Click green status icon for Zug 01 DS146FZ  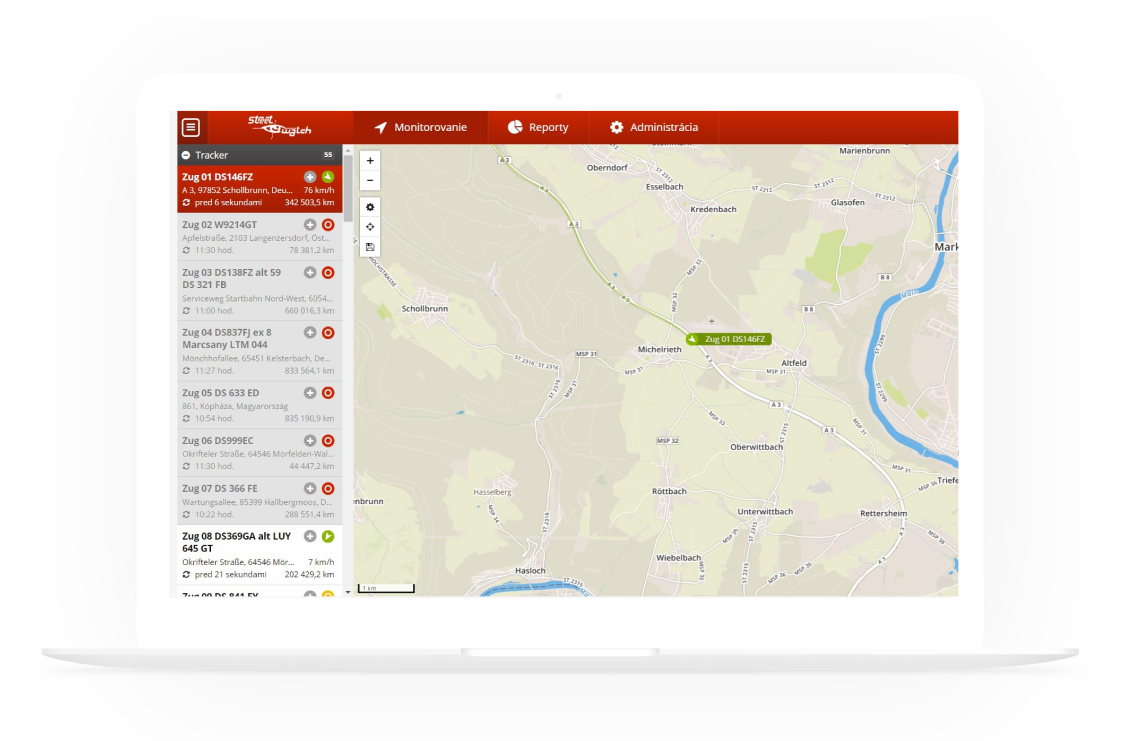pyautogui.click(x=328, y=177)
